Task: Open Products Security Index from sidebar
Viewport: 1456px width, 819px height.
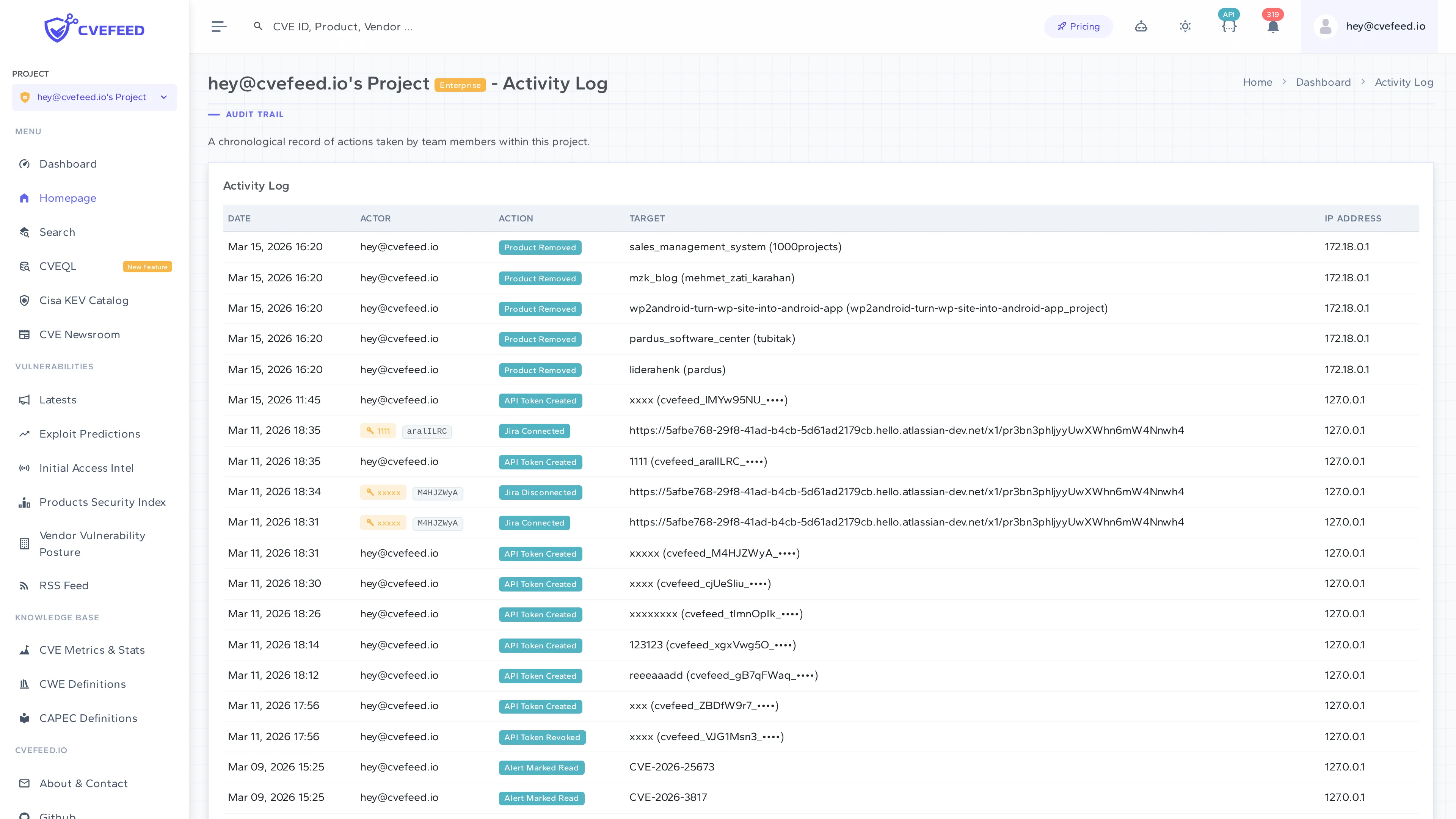Action: tap(102, 502)
